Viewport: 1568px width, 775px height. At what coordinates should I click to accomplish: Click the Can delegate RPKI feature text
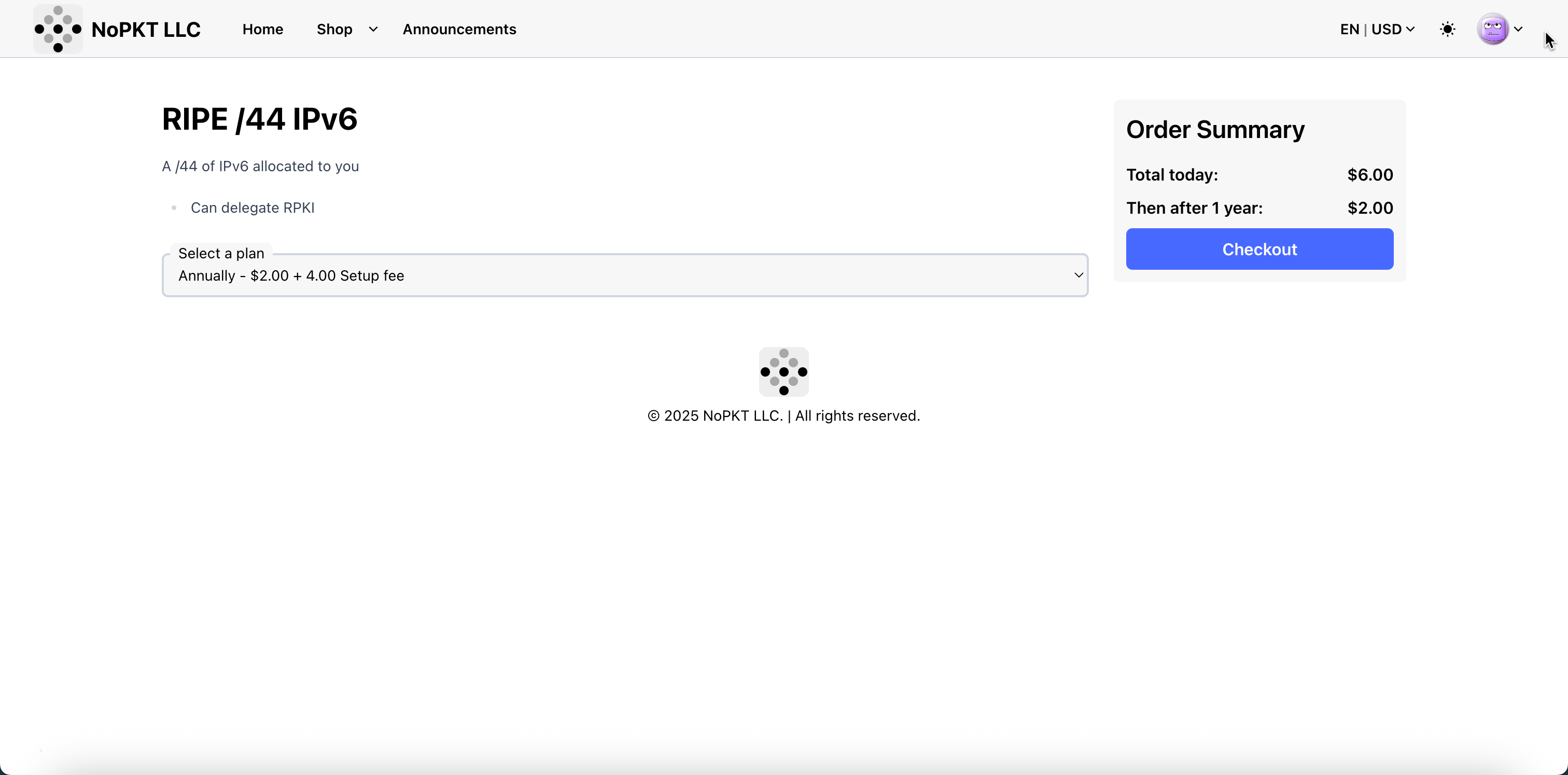[x=252, y=207]
